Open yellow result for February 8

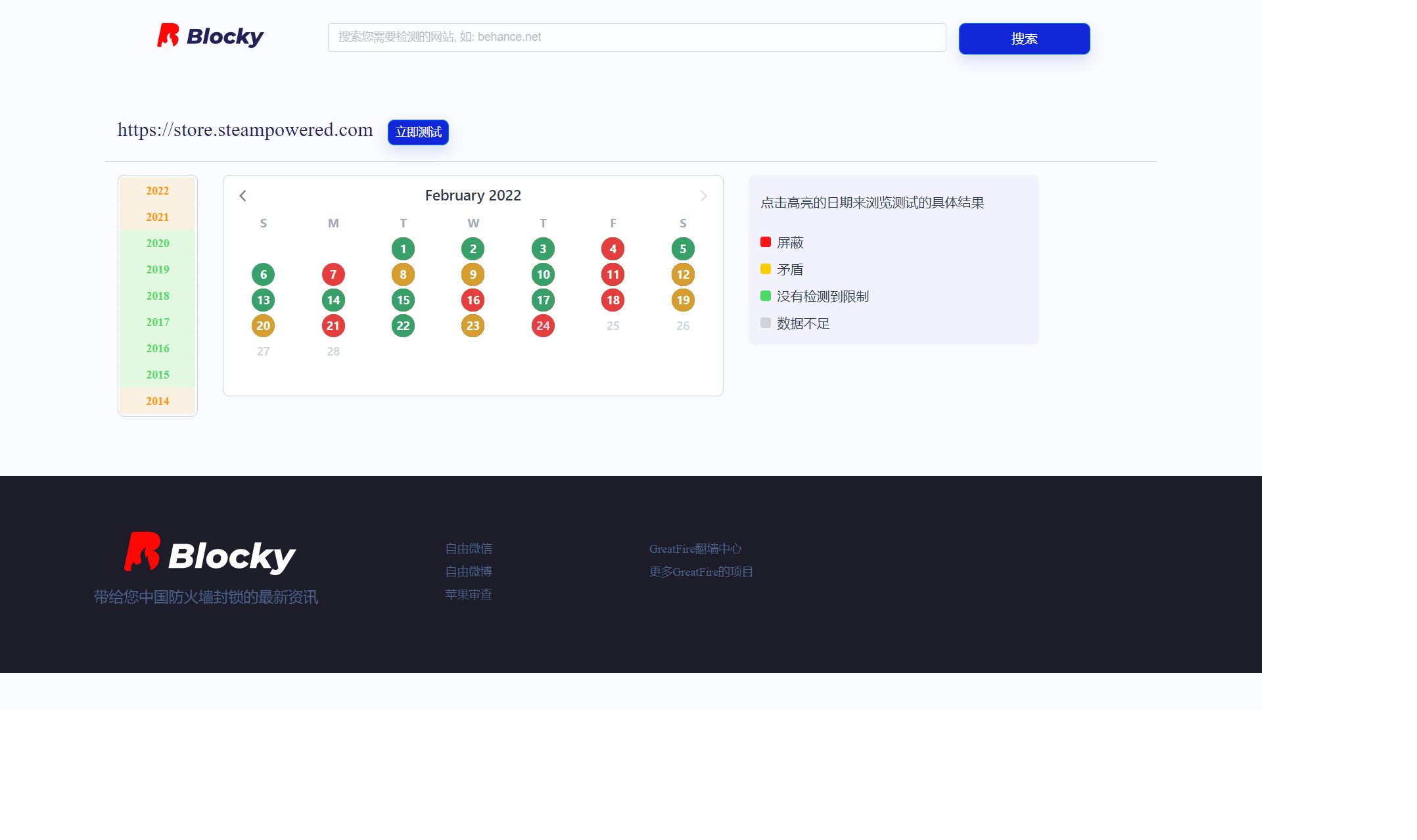403,275
